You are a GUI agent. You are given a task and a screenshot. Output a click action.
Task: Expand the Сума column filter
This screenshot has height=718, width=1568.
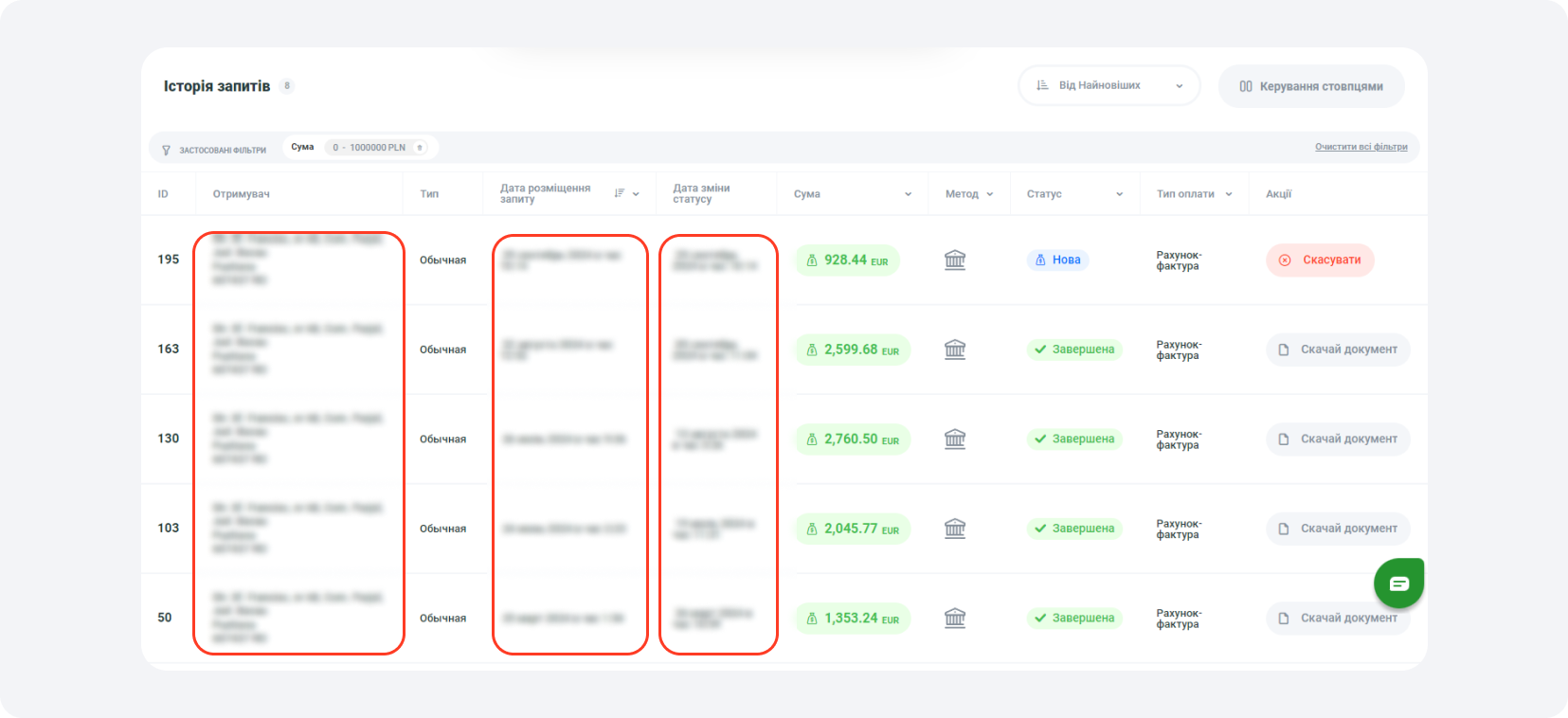(908, 194)
